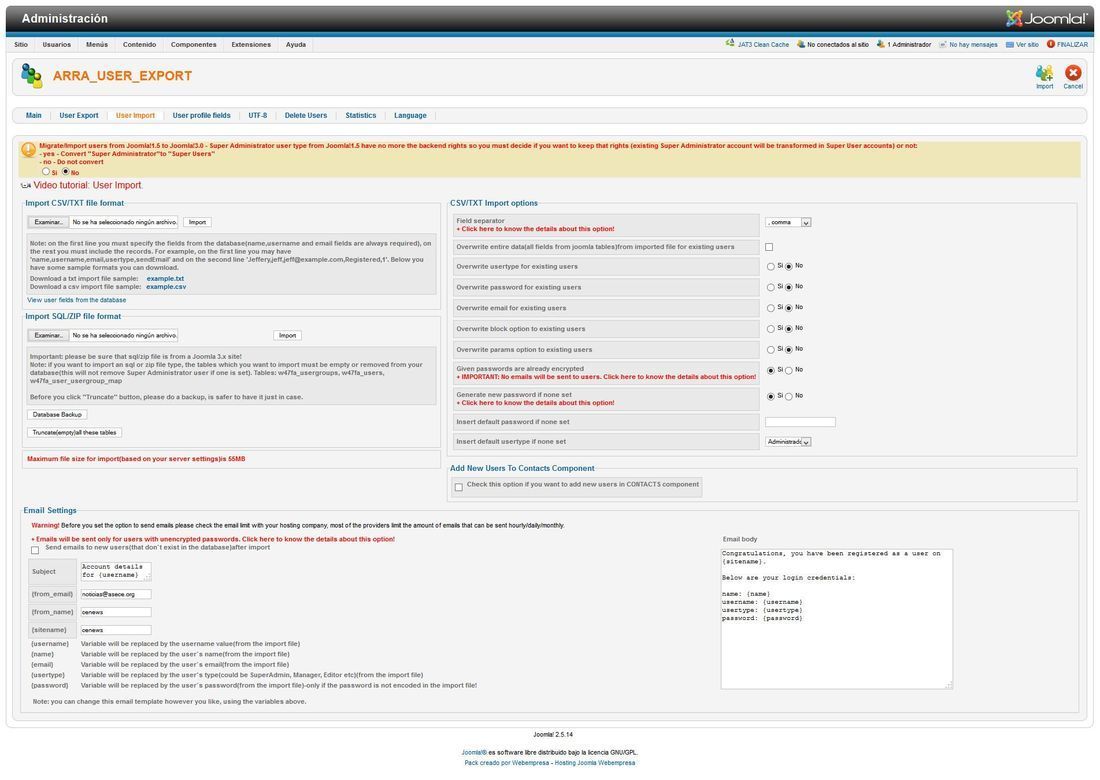Switch to the Statistics tab
The width and height of the screenshot is (1100, 780).
click(361, 115)
